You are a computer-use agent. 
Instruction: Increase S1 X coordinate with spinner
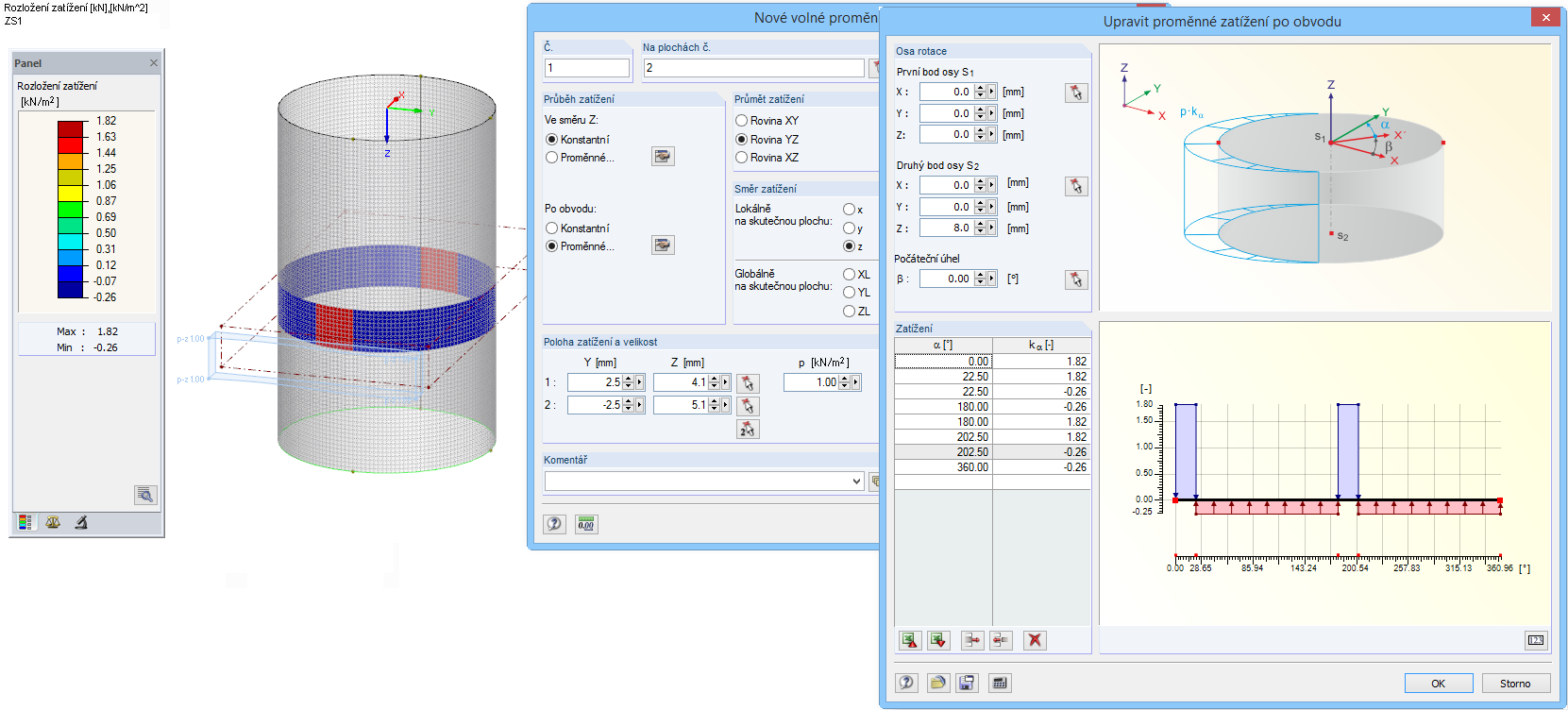coord(980,89)
